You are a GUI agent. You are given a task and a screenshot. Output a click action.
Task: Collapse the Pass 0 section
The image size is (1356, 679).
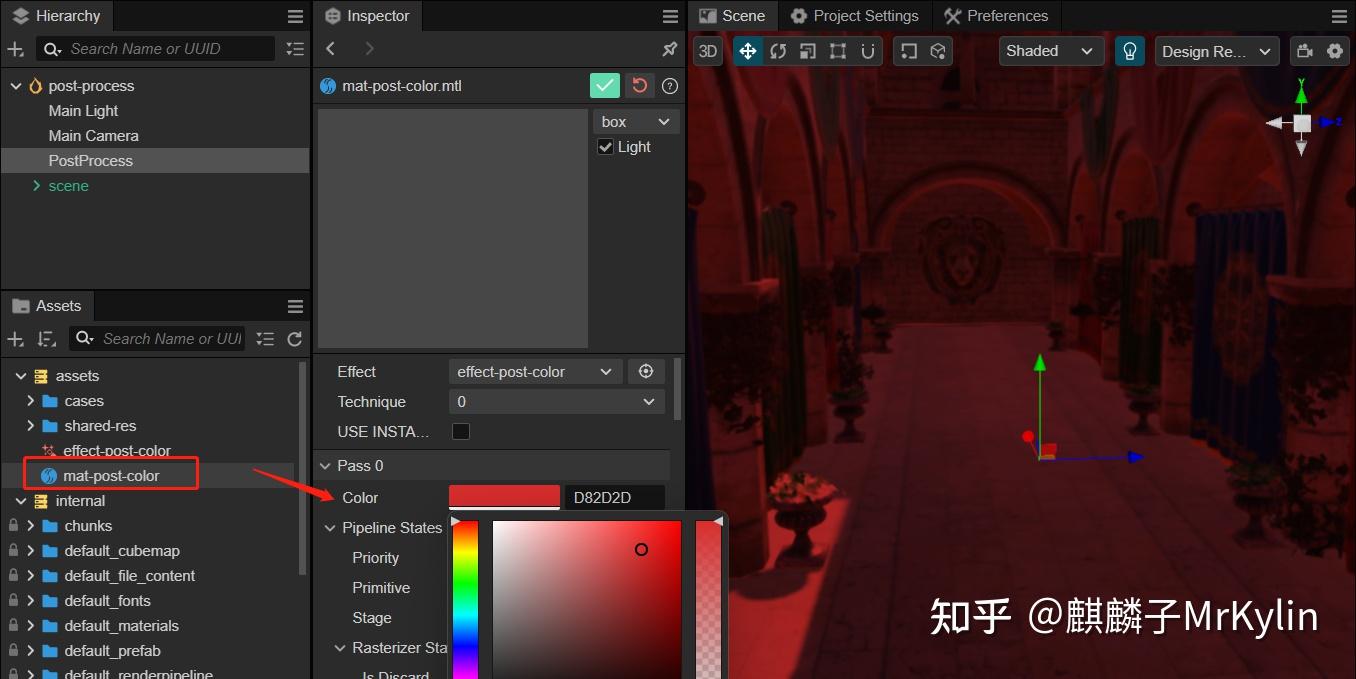click(x=325, y=465)
